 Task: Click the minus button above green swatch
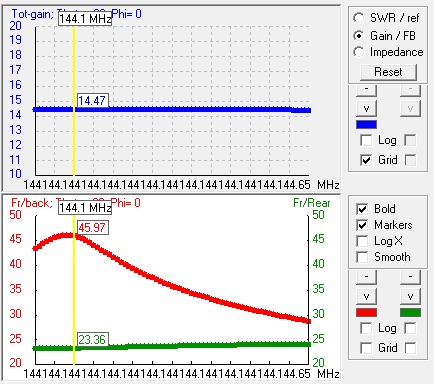click(x=410, y=277)
